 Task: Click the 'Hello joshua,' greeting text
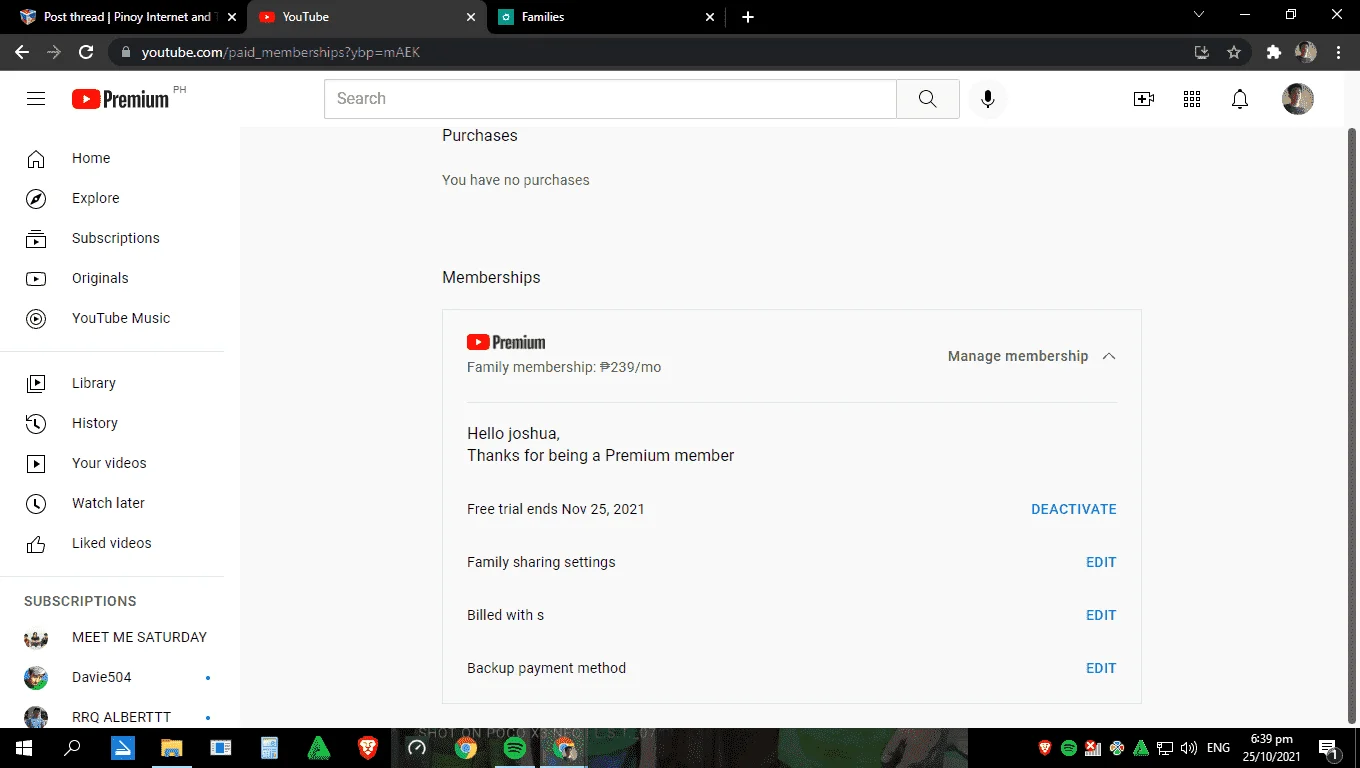(x=513, y=434)
